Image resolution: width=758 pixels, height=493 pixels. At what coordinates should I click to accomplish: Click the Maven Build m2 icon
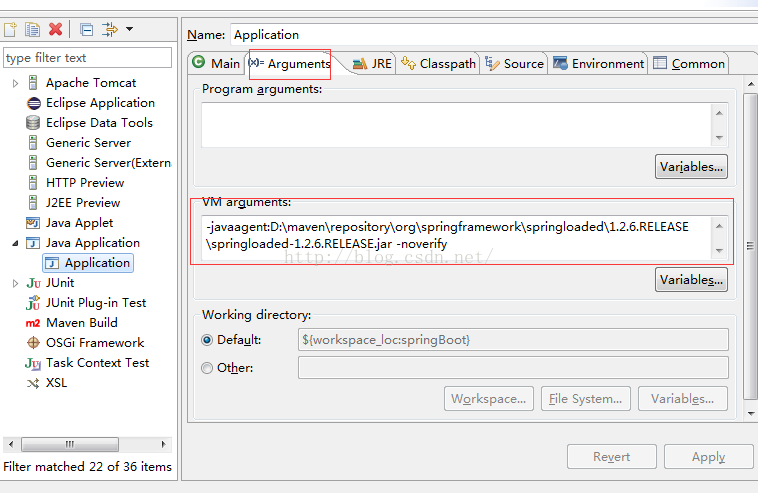[33, 323]
